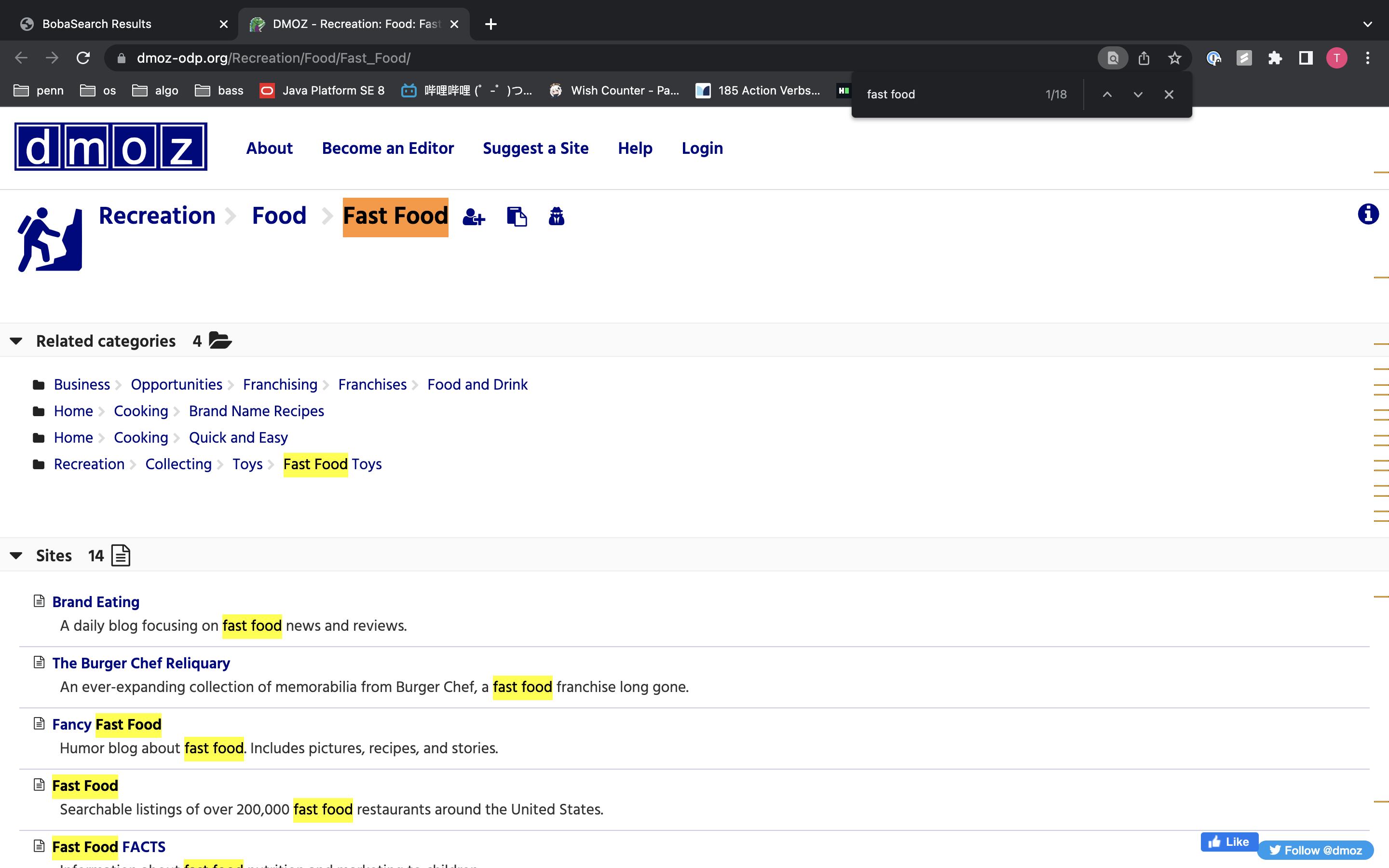This screenshot has height=868, width=1389.
Task: Click the Facebook Like button
Action: pyautogui.click(x=1229, y=841)
